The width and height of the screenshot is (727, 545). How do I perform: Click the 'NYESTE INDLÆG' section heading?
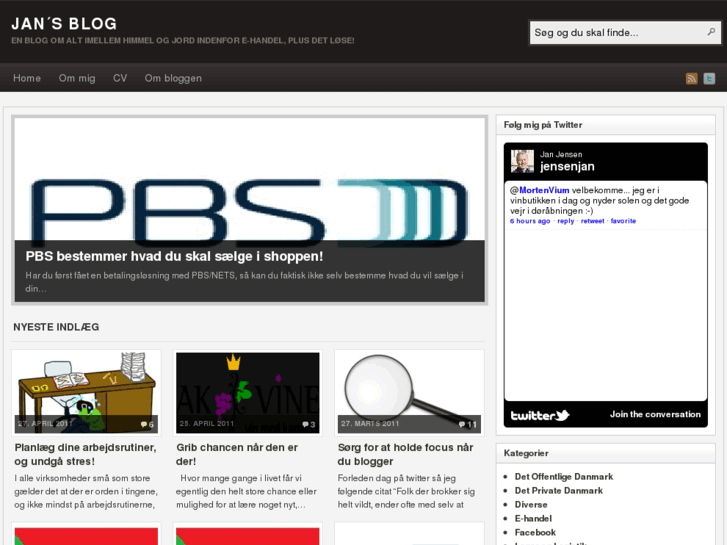[x=56, y=327]
